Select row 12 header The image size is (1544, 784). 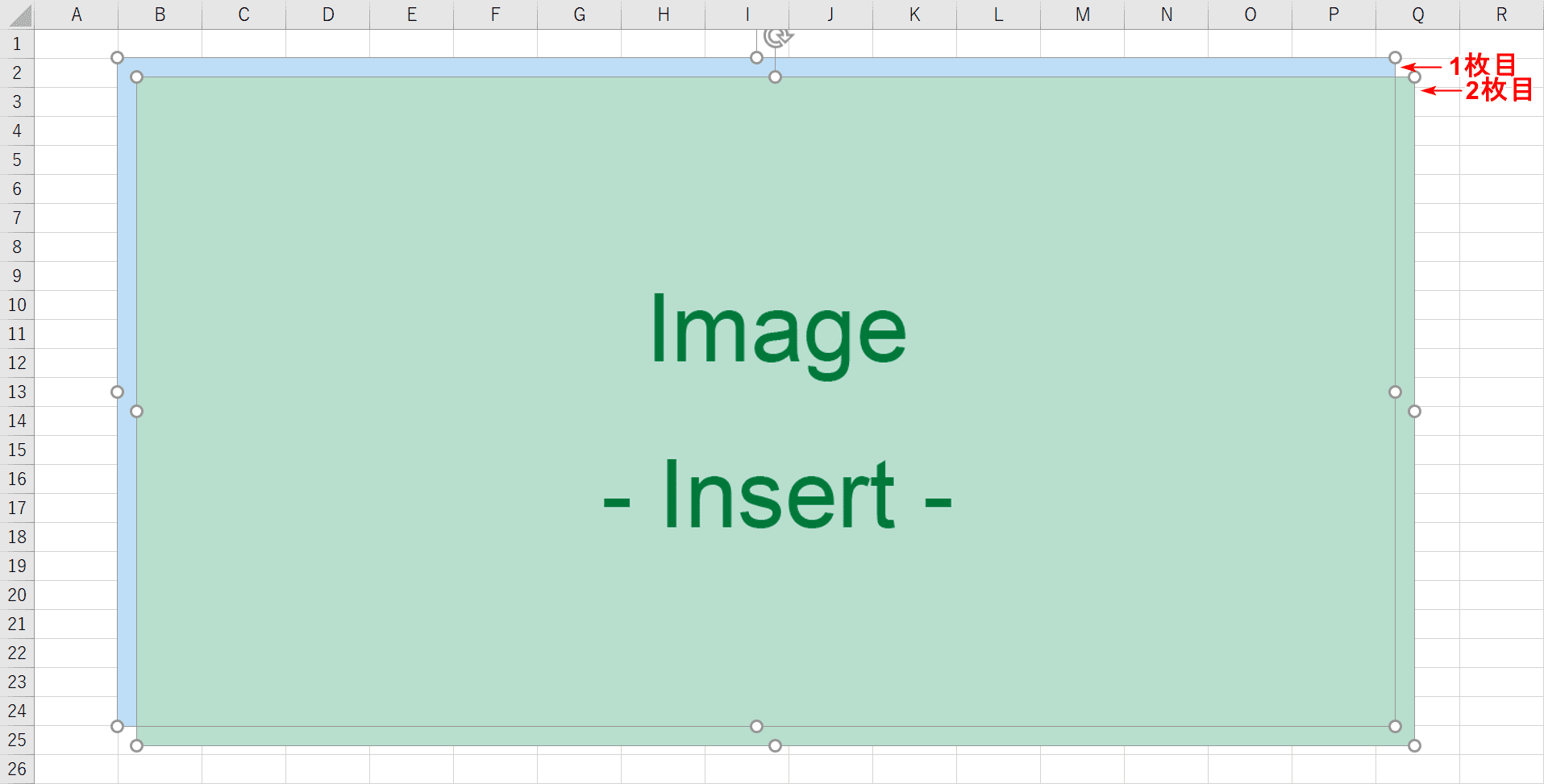[17, 363]
